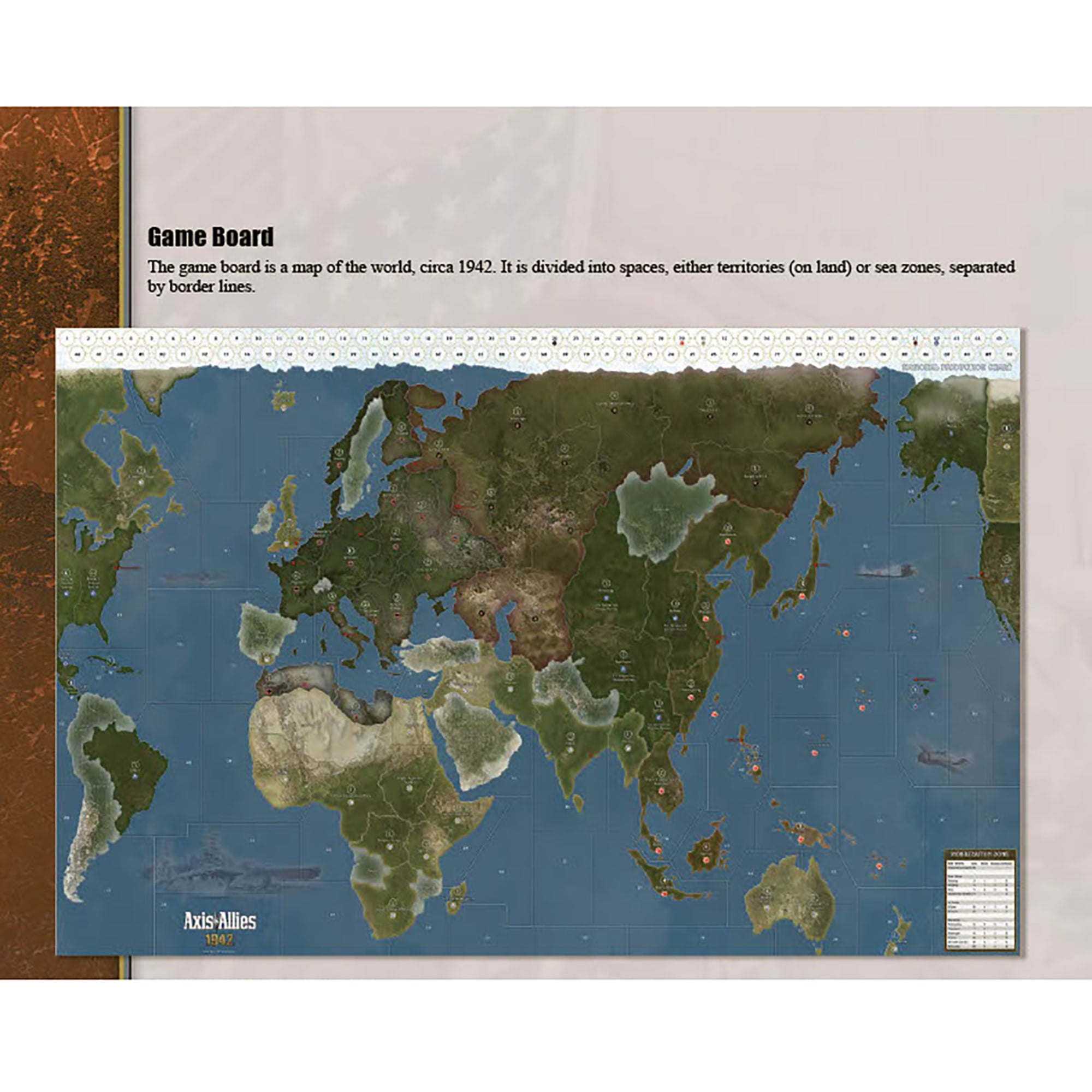Click the submarine silhouette east of Japan
Image resolution: width=1092 pixels, height=1092 pixels.
pyautogui.click(x=886, y=572)
